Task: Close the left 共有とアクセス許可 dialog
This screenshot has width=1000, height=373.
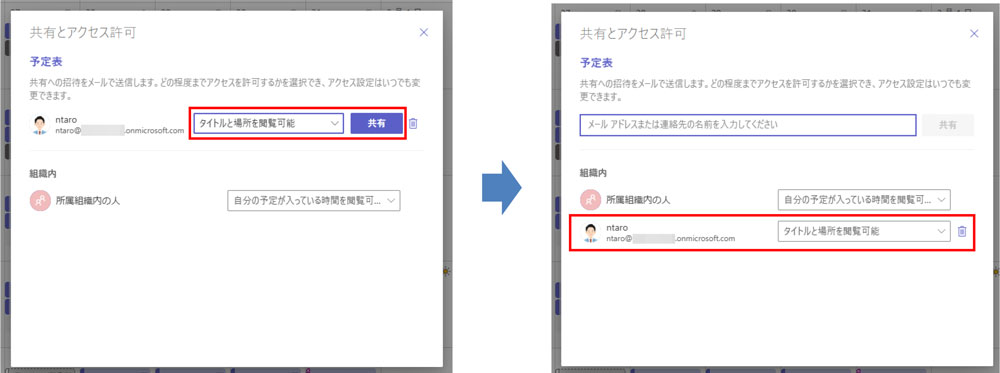Action: pos(423,33)
